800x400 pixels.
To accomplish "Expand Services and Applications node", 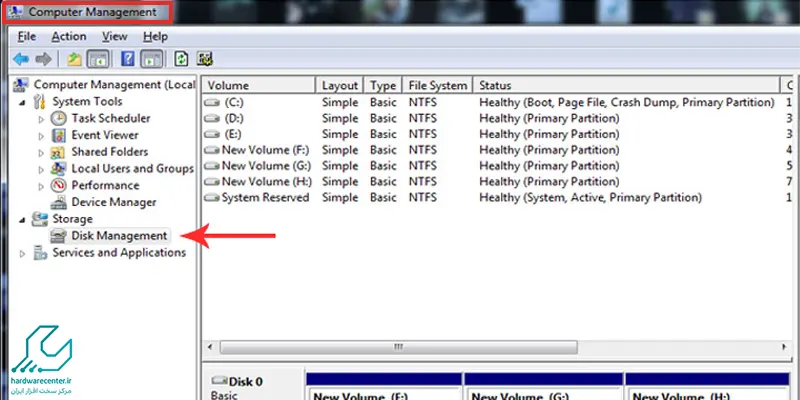I will (22, 253).
